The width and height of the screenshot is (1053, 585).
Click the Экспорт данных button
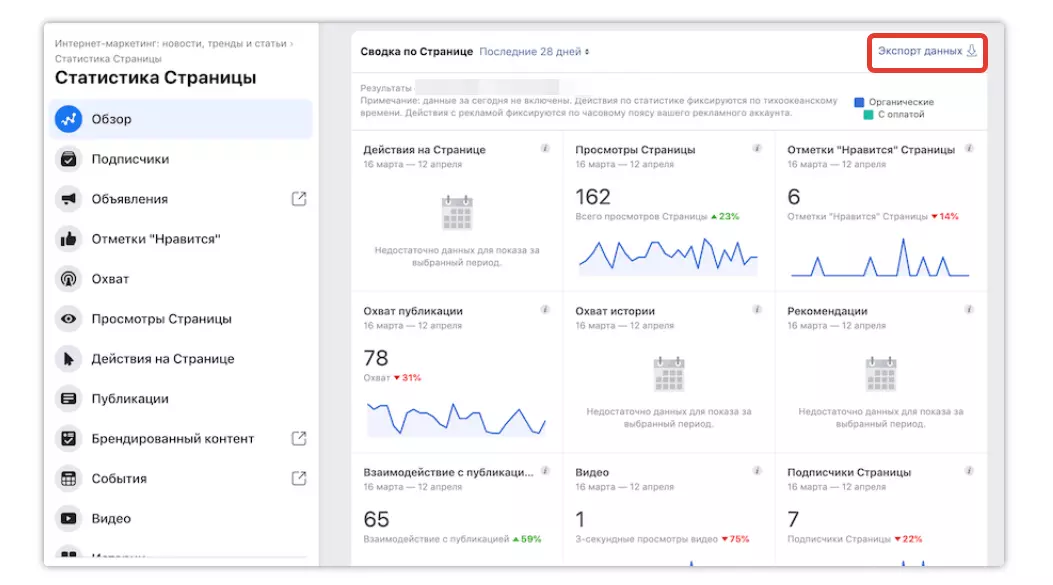tap(927, 52)
